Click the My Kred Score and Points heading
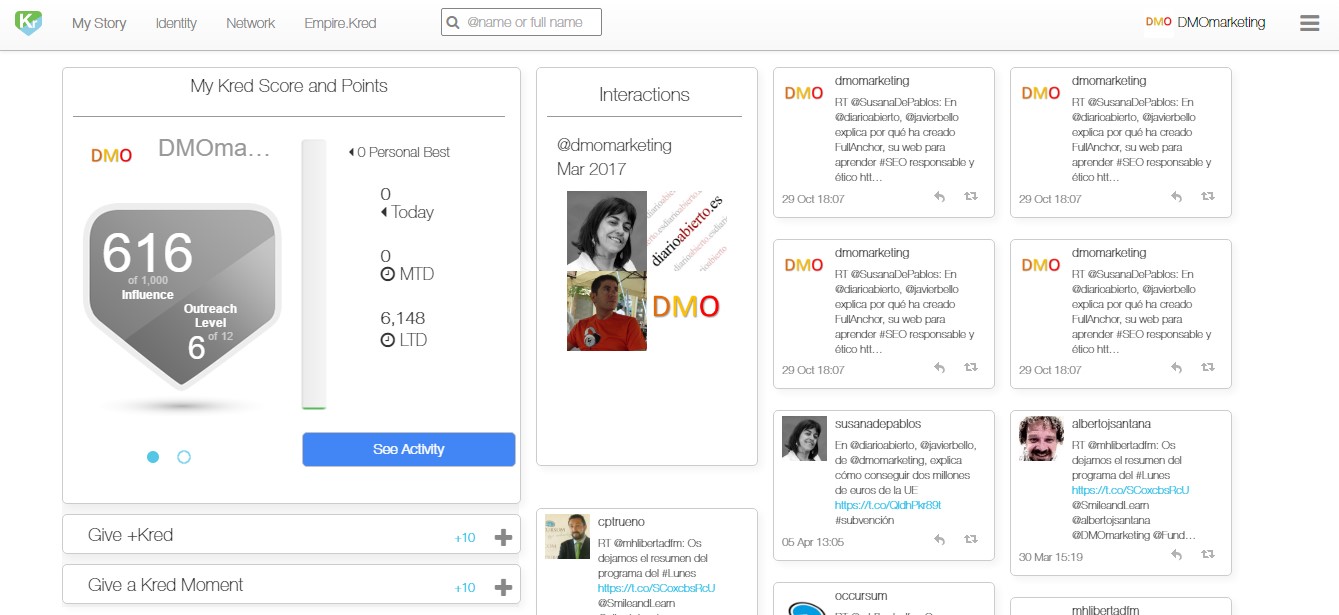The width and height of the screenshot is (1339, 615). [x=289, y=86]
